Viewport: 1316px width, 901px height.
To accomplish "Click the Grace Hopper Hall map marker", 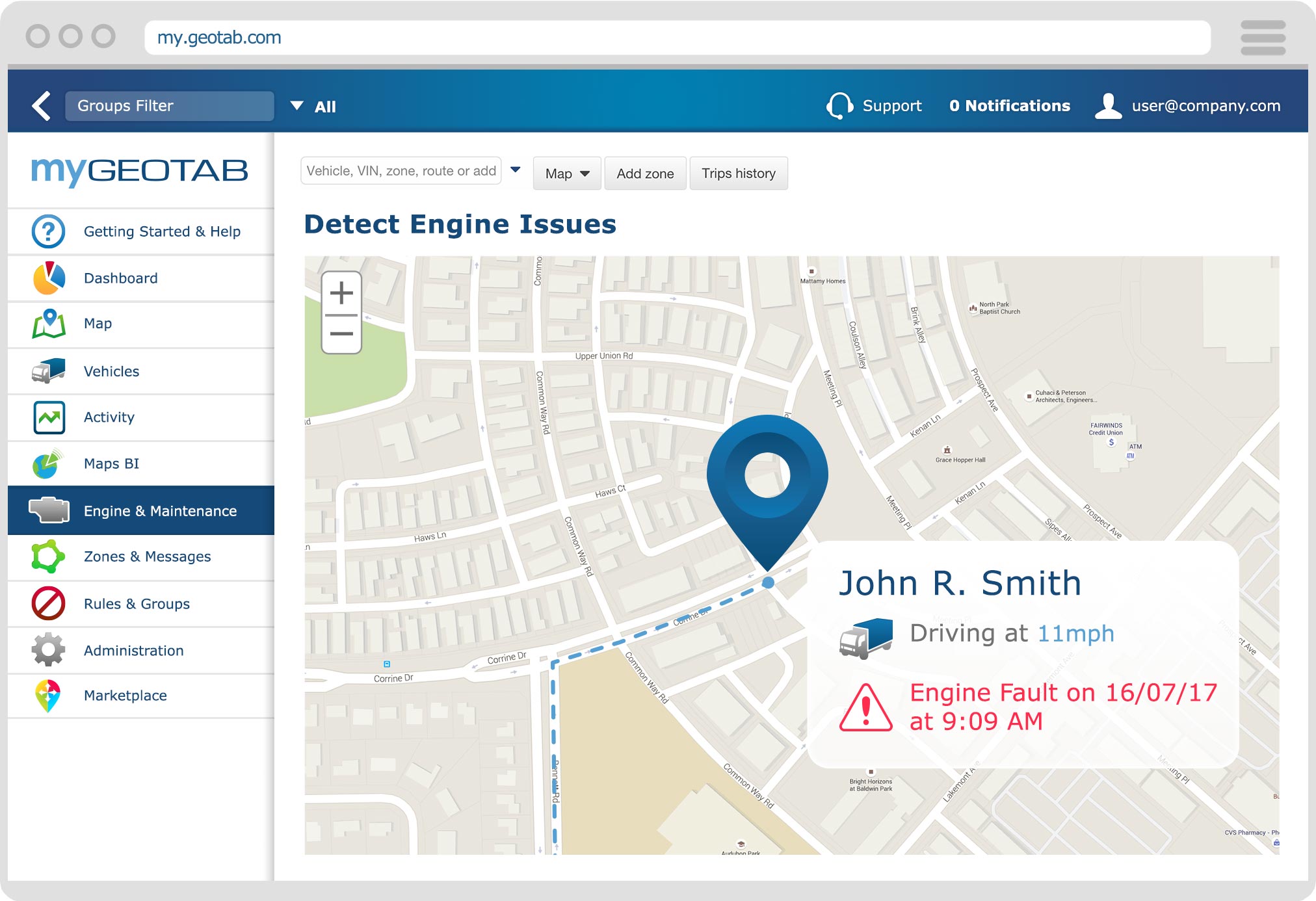I will coord(947,450).
